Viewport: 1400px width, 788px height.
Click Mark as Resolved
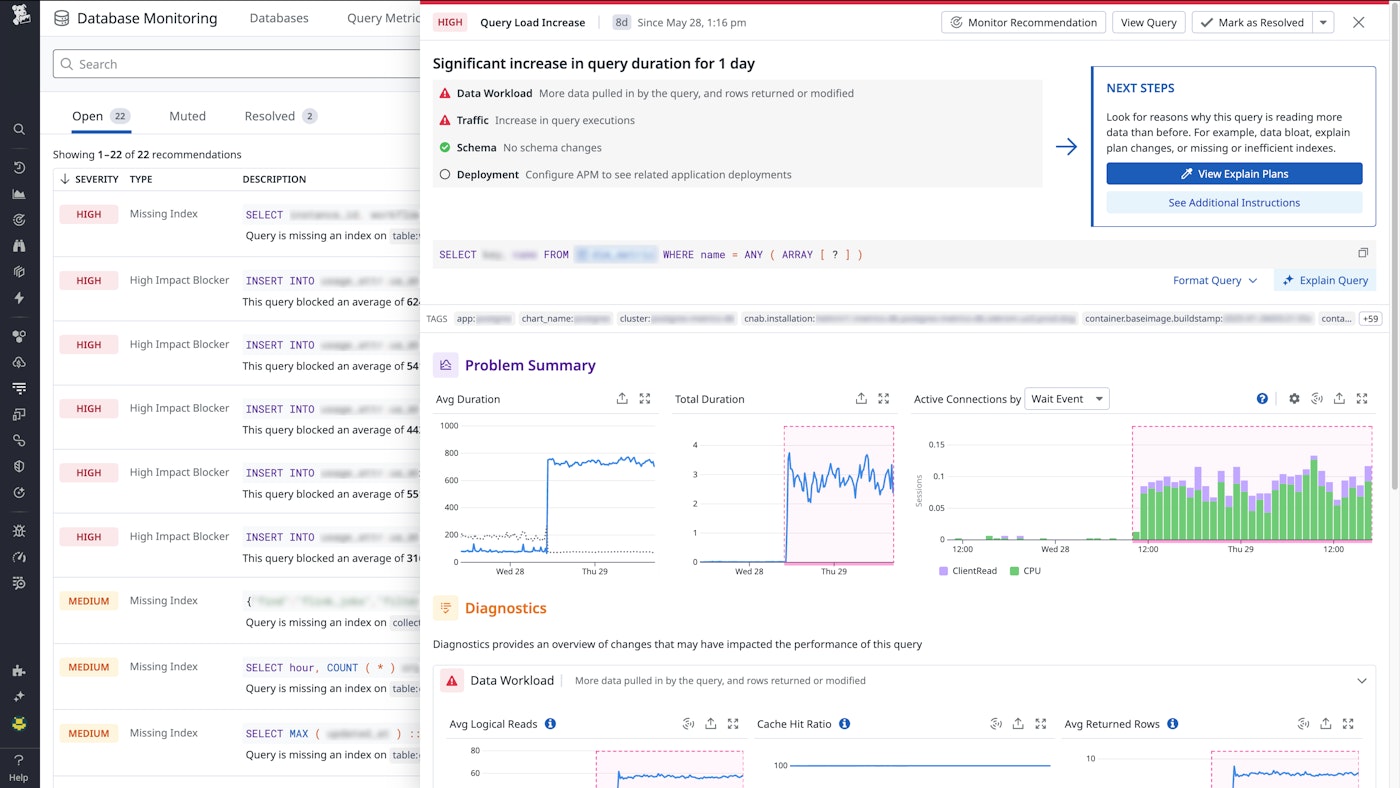pos(1252,22)
